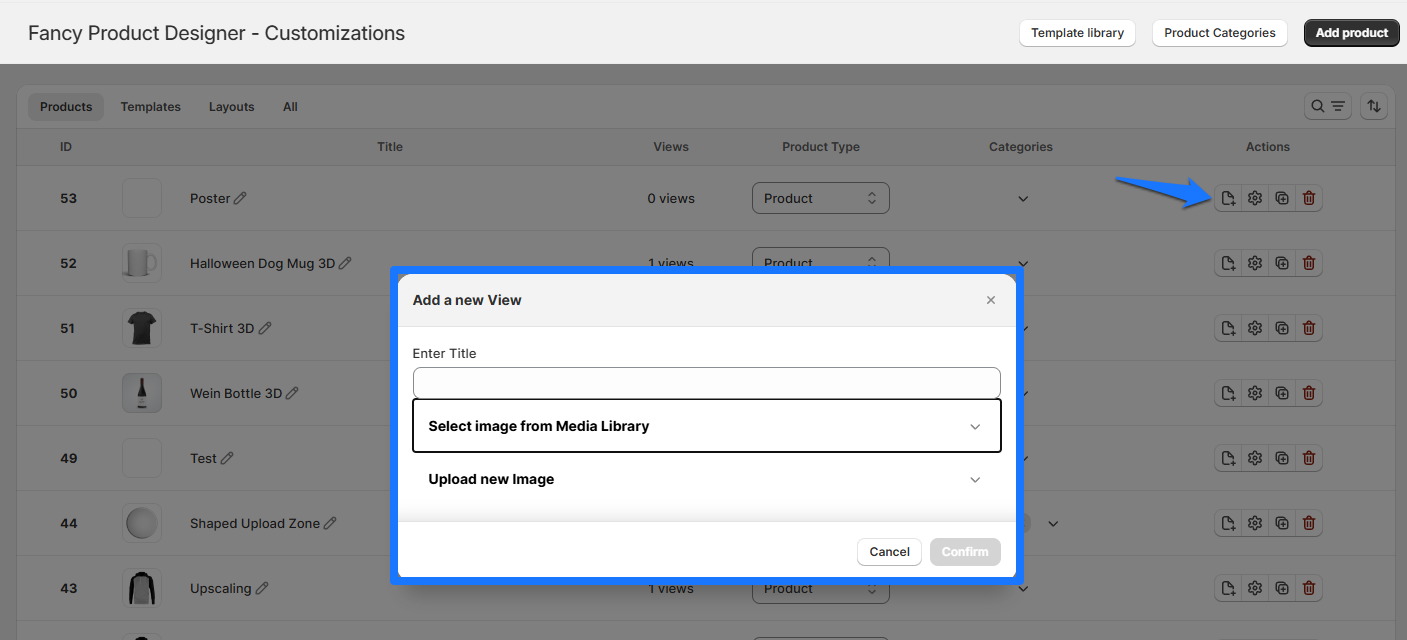Click the mug thumbnail for Halloween Dog Mug
The height and width of the screenshot is (640, 1407).
[x=142, y=263]
